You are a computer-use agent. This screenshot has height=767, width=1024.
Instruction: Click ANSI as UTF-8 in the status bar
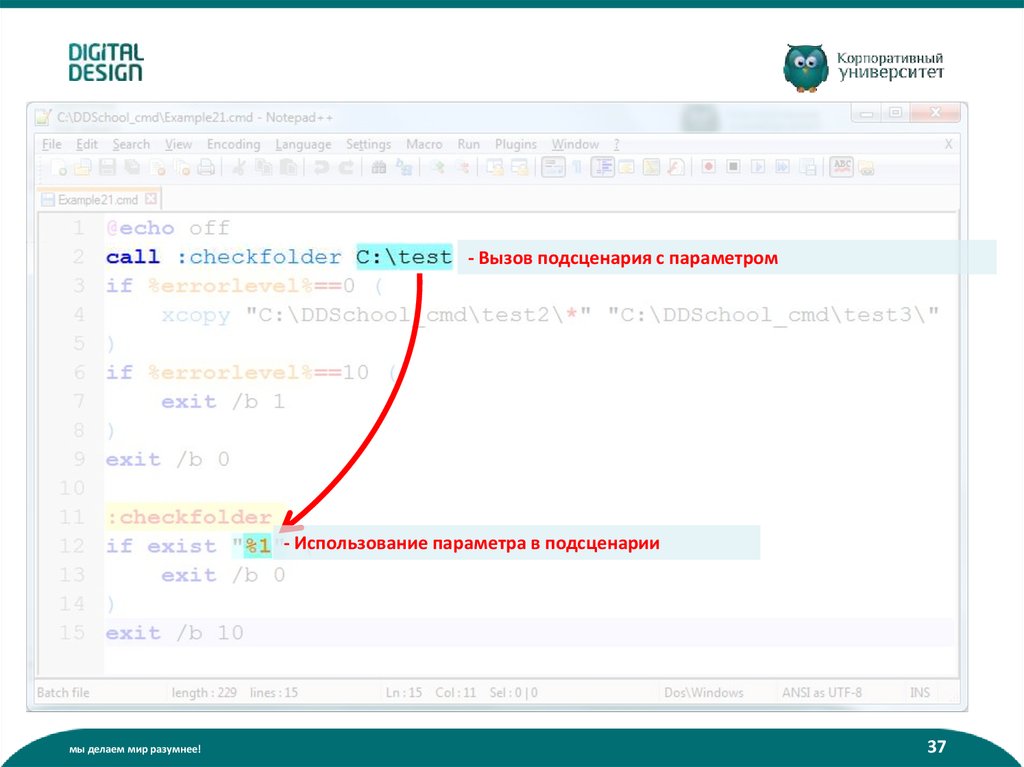[821, 693]
